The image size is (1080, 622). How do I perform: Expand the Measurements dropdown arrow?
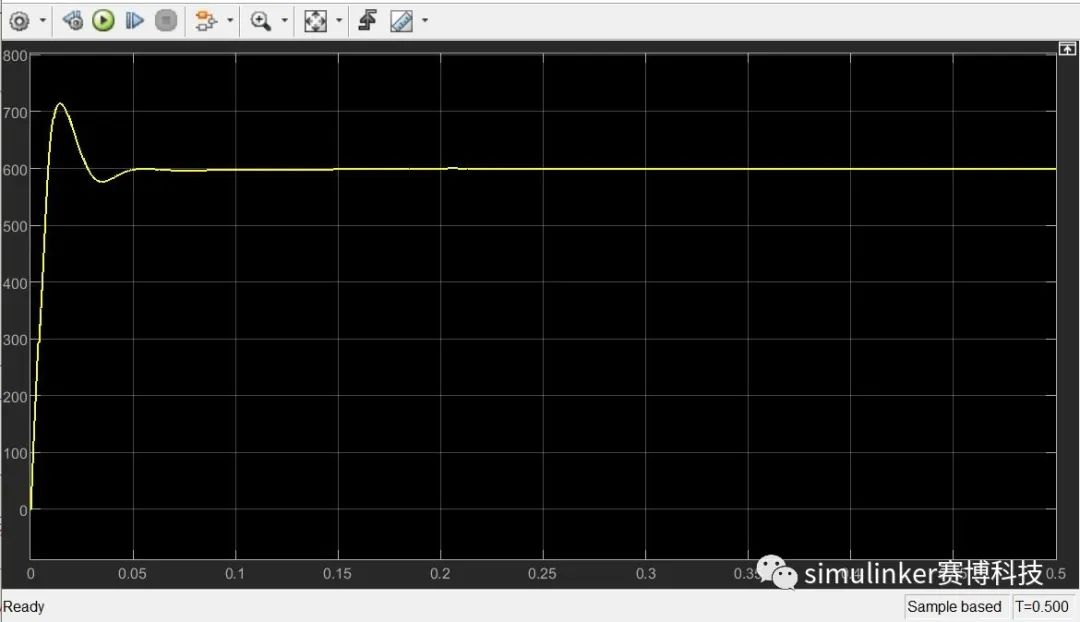click(425, 21)
